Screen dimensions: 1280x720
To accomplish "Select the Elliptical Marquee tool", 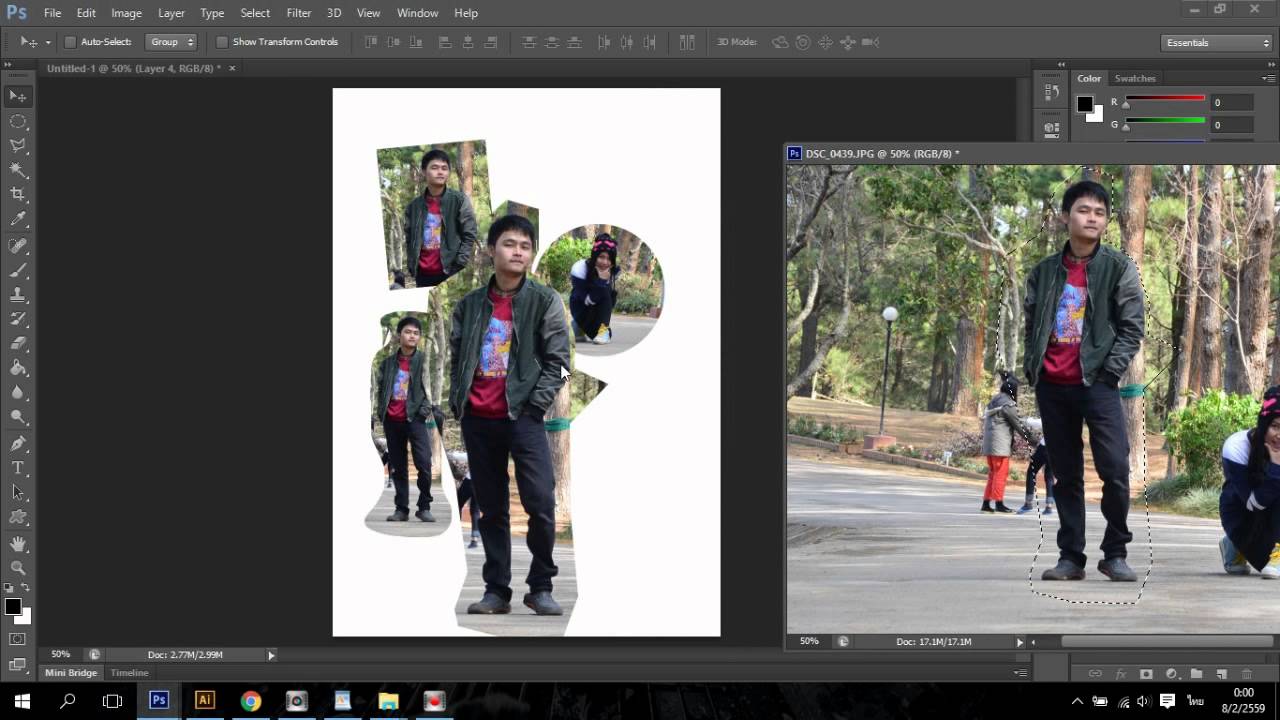I will [x=18, y=121].
